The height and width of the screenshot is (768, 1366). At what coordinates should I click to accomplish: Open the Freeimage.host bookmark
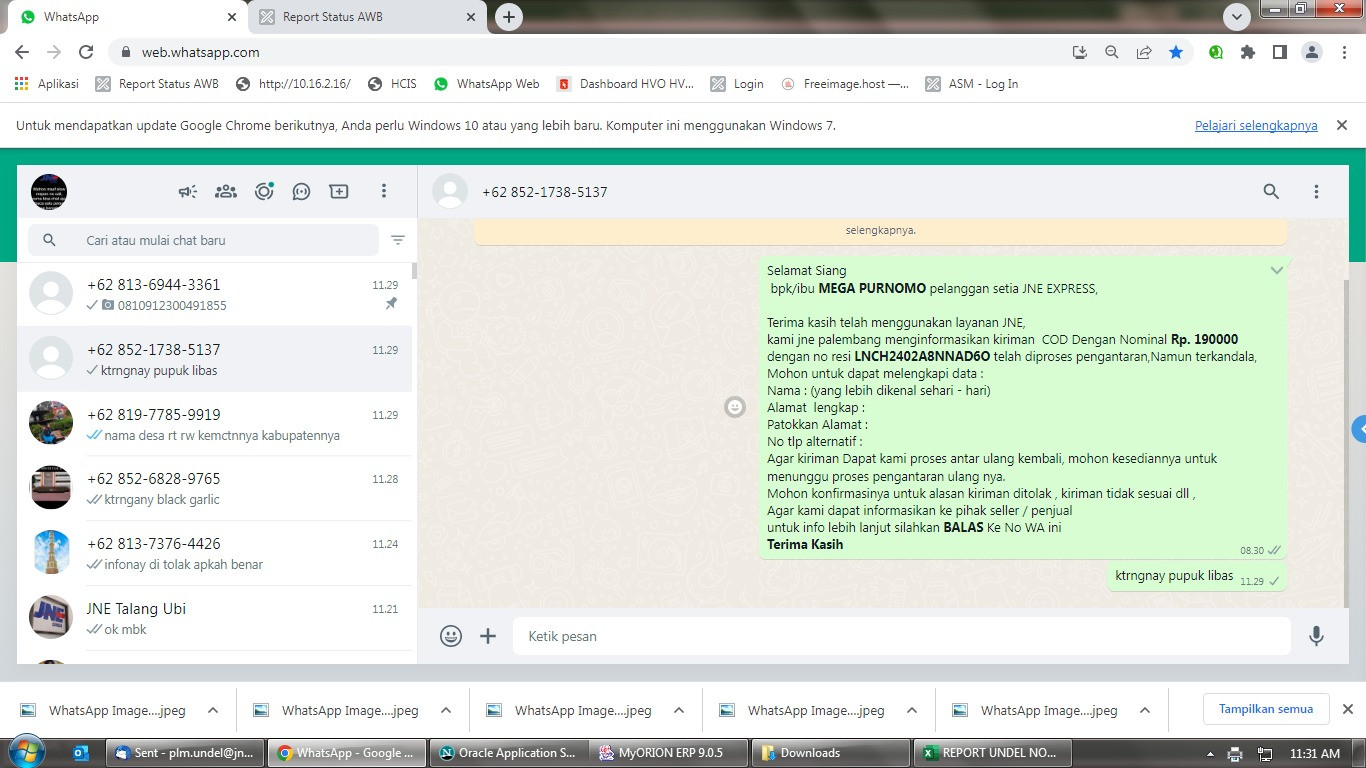click(845, 84)
